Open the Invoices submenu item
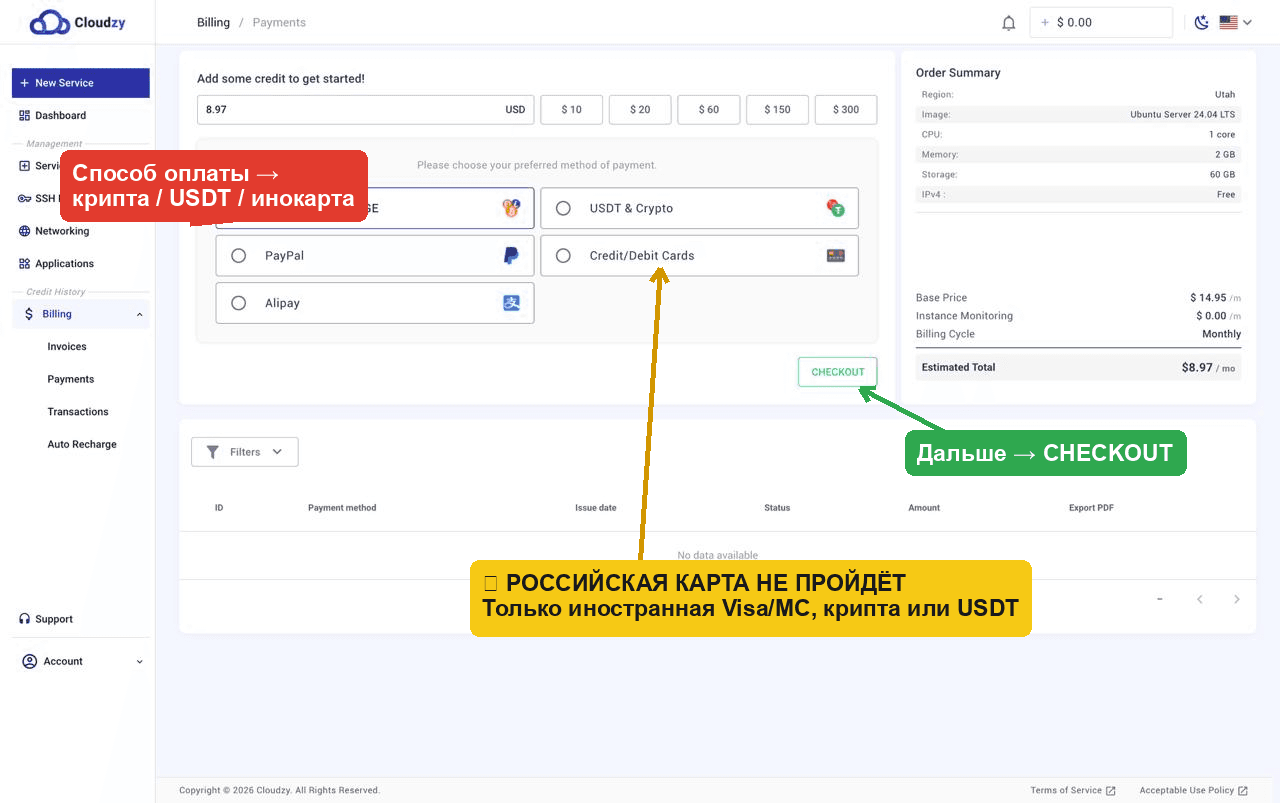The width and height of the screenshot is (1280, 803). [67, 347]
